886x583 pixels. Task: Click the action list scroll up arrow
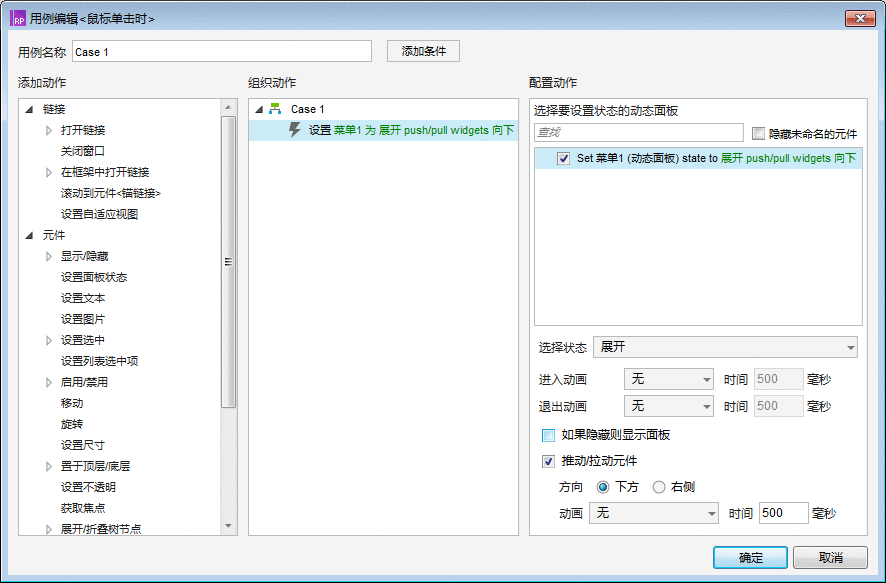coord(228,107)
